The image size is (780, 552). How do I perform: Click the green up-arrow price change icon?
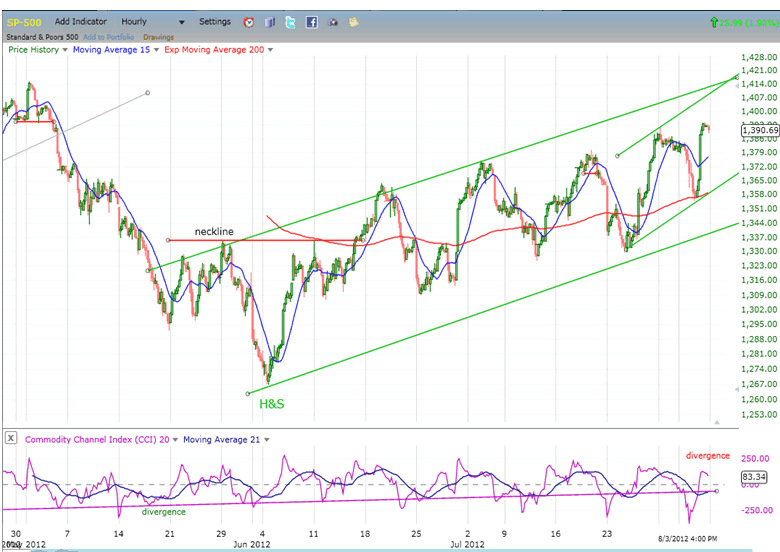[714, 22]
